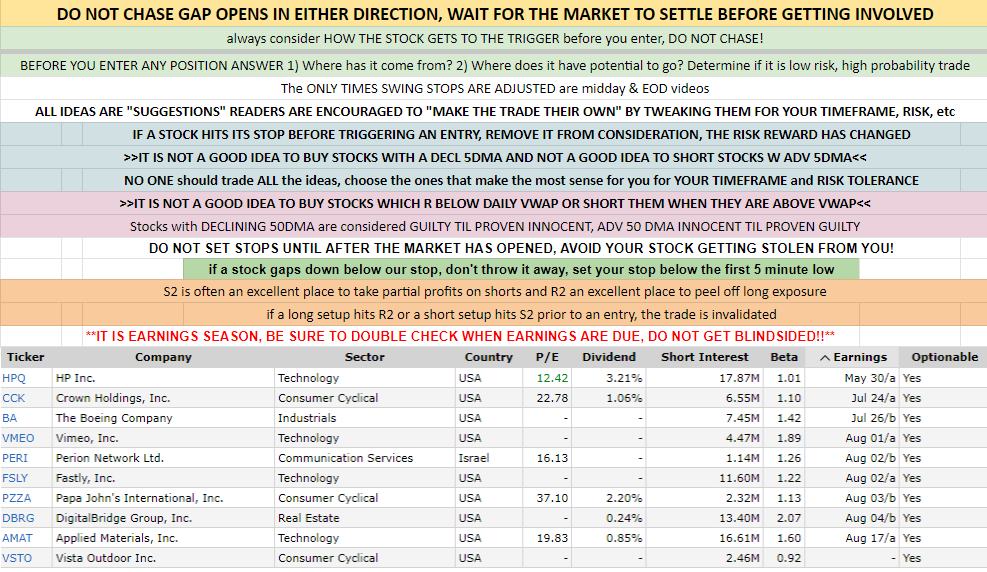
Task: Select DigitalBridge Group, Inc. cell
Action: 164,519
